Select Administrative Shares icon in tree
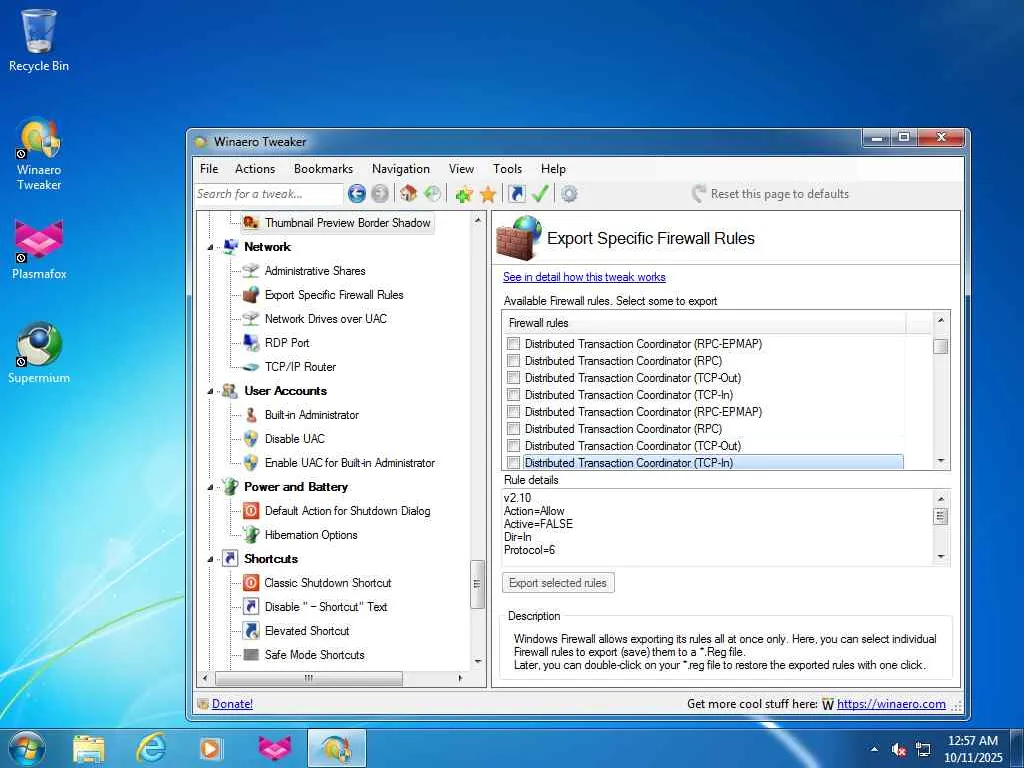 pyautogui.click(x=251, y=270)
